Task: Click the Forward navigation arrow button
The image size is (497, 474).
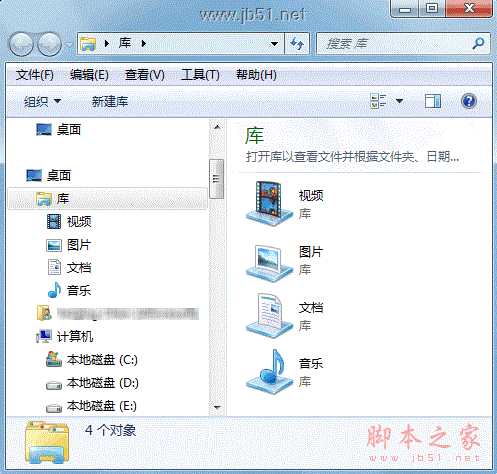Action: pos(49,44)
